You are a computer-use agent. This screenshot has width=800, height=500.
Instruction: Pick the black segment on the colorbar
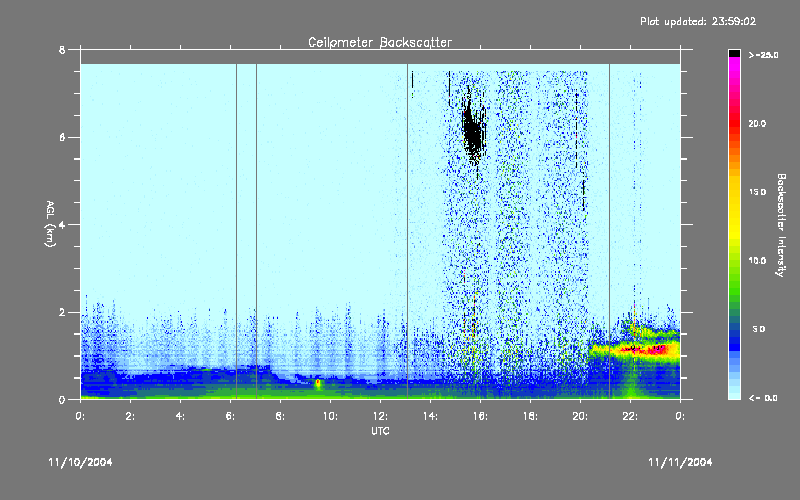tap(734, 53)
